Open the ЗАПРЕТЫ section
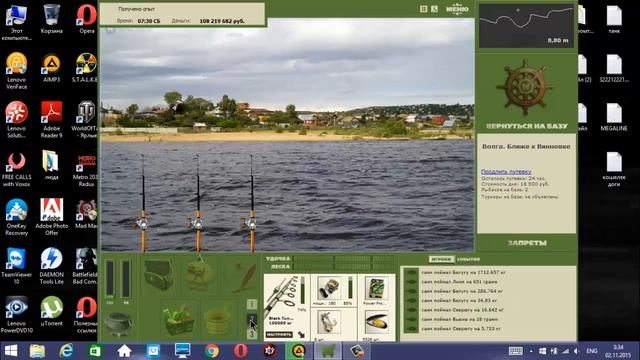 point(527,243)
